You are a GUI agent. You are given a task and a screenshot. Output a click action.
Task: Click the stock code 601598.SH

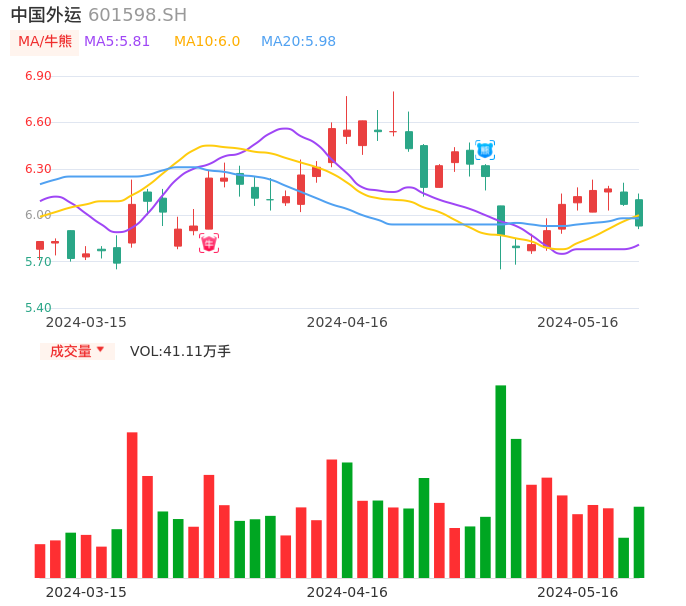pyautogui.click(x=137, y=15)
